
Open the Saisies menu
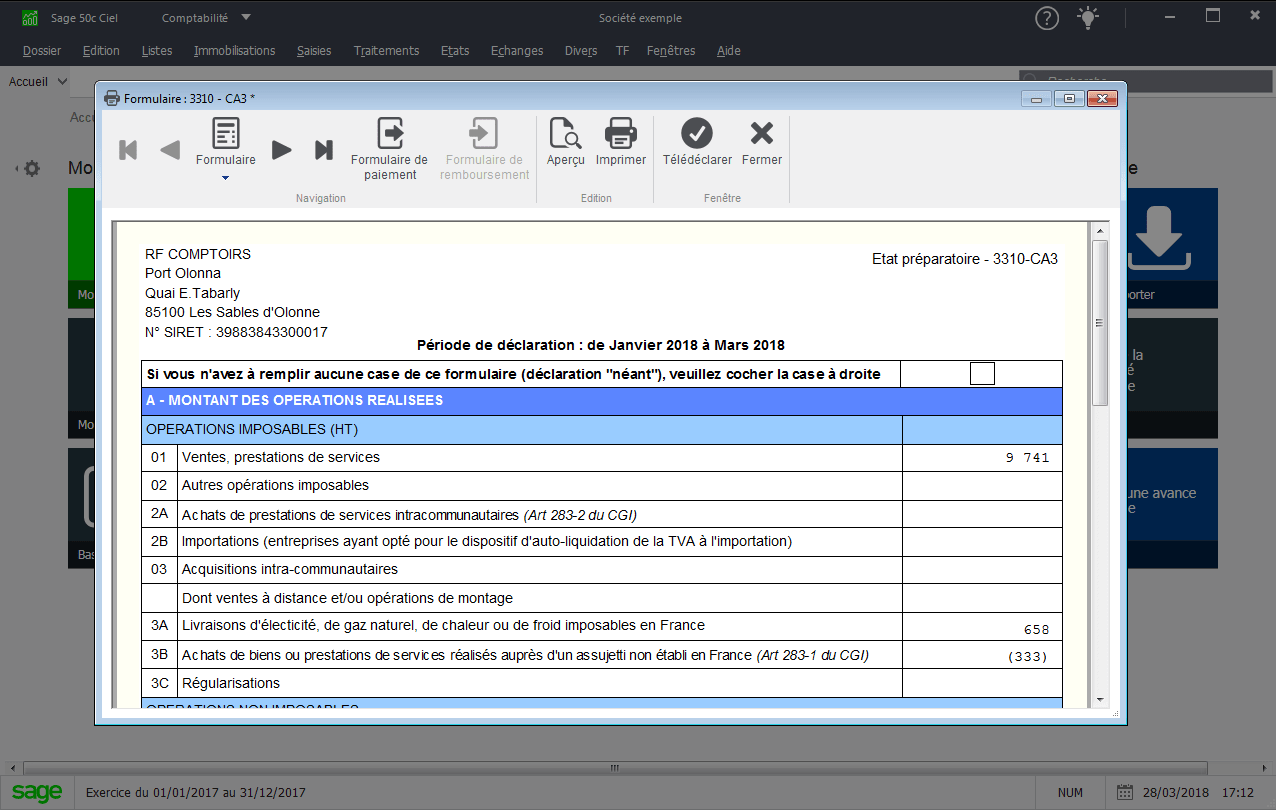(x=314, y=51)
